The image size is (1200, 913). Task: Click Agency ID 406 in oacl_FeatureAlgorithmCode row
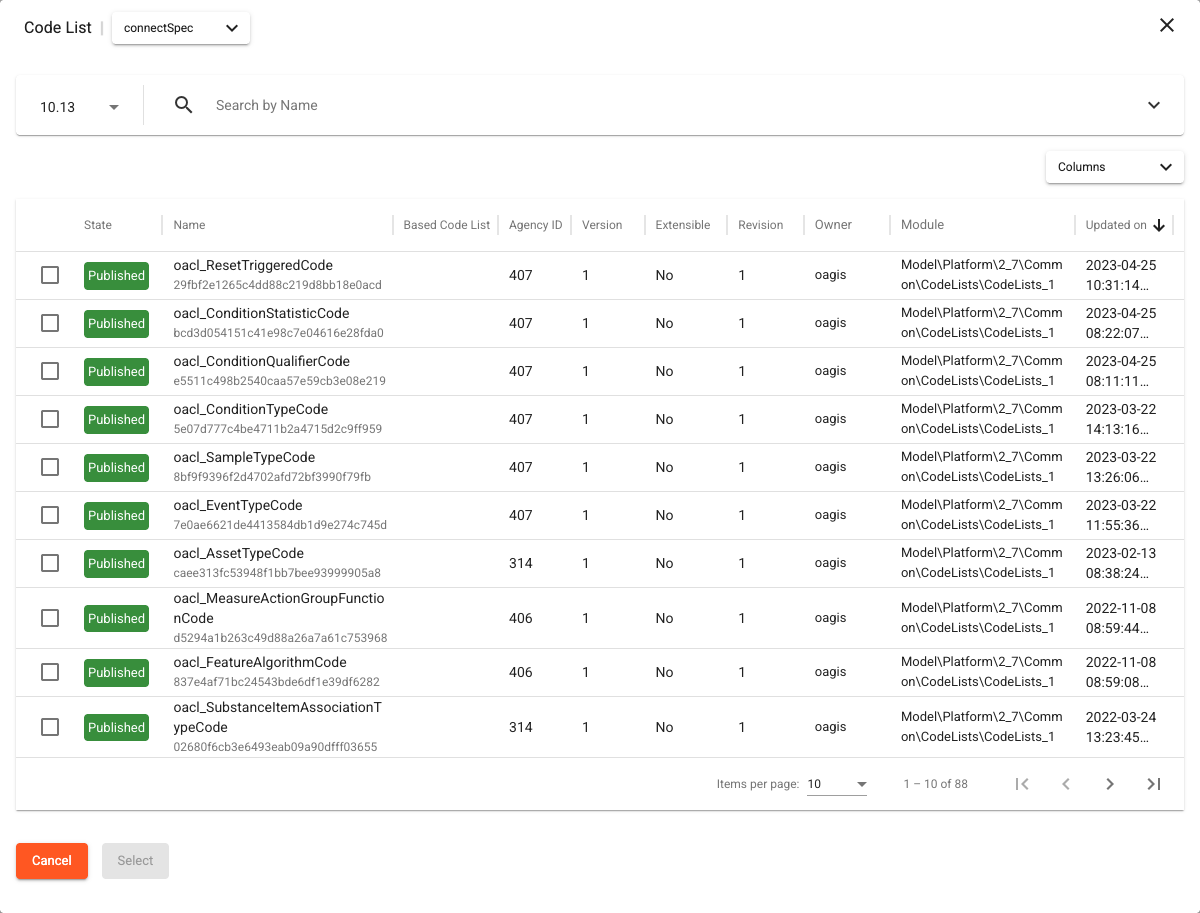[520, 672]
